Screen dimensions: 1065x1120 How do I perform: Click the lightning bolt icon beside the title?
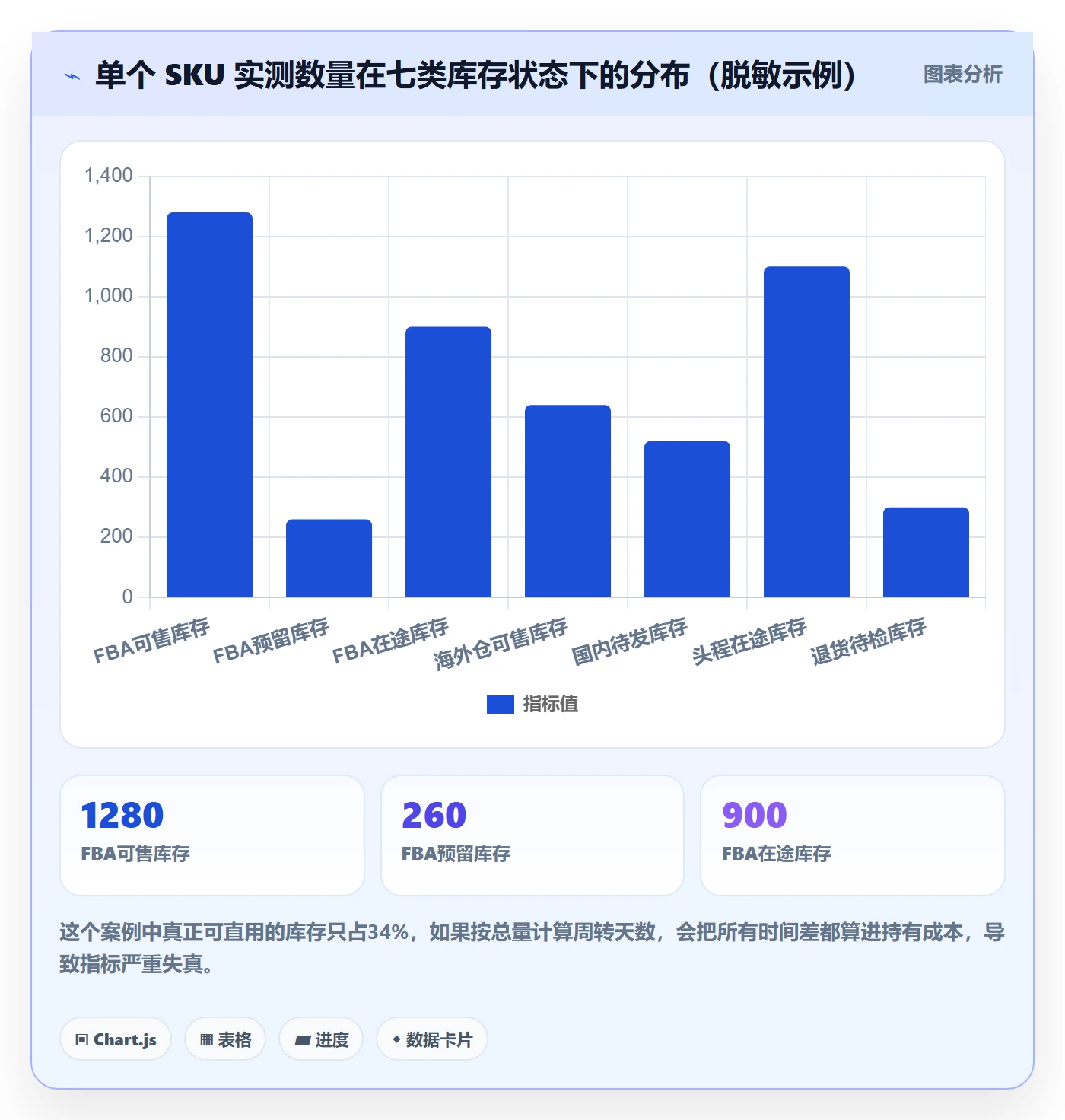pos(72,76)
